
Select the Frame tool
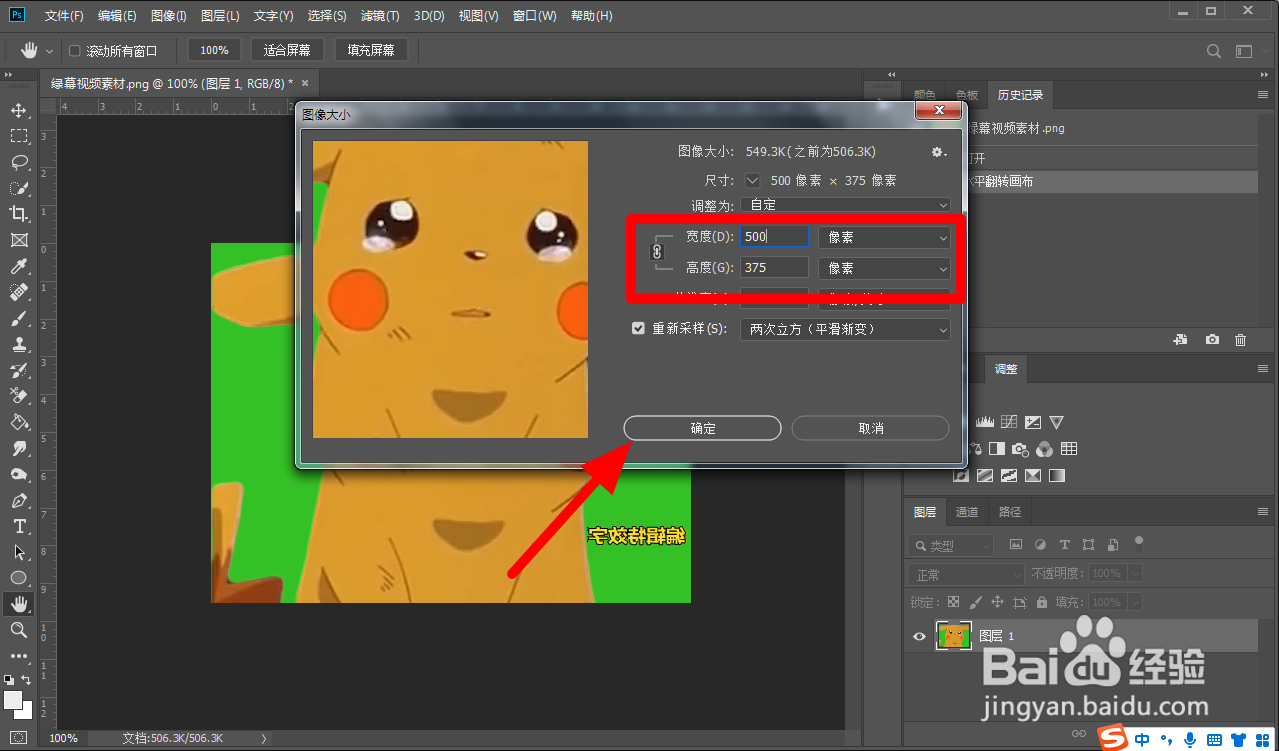(18, 240)
